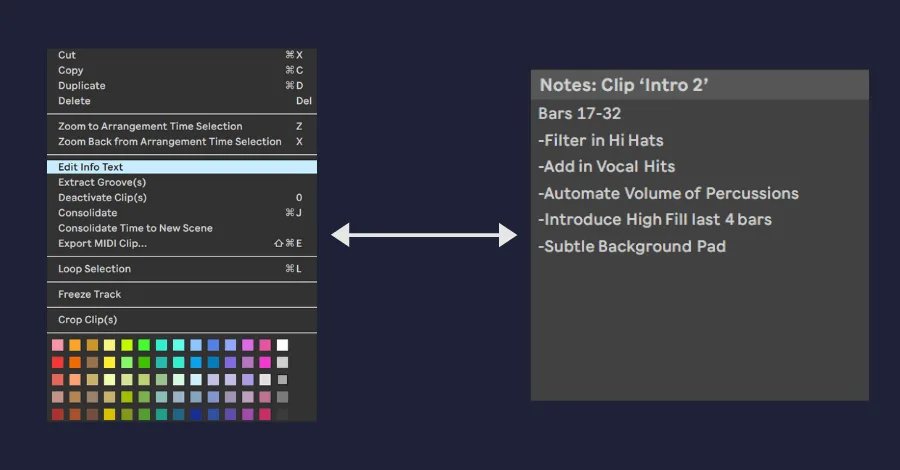Click Crop Clip(s) in the menu
Screen dimensions: 900x470
point(181,320)
